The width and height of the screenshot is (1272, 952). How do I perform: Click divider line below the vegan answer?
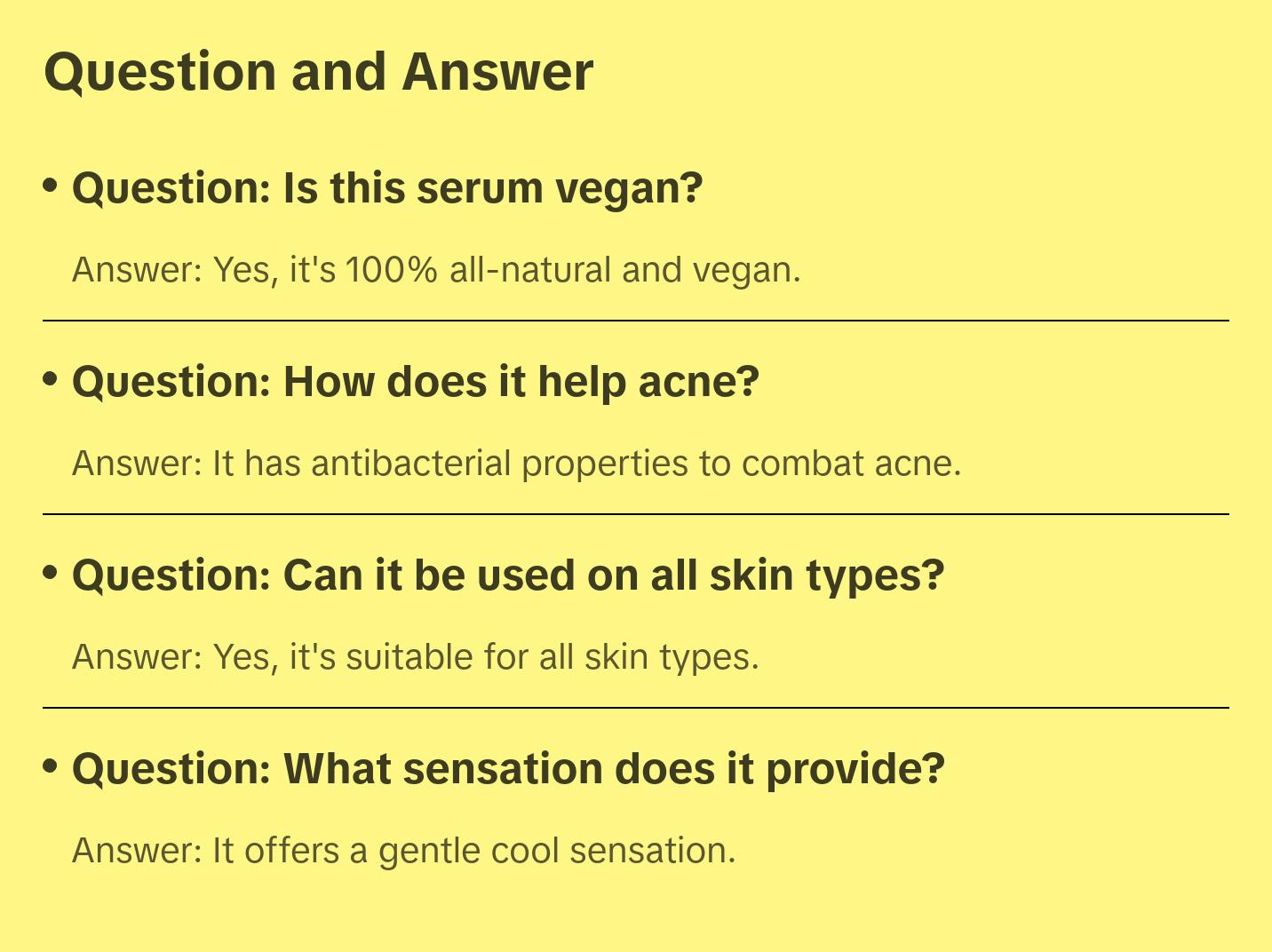636,321
